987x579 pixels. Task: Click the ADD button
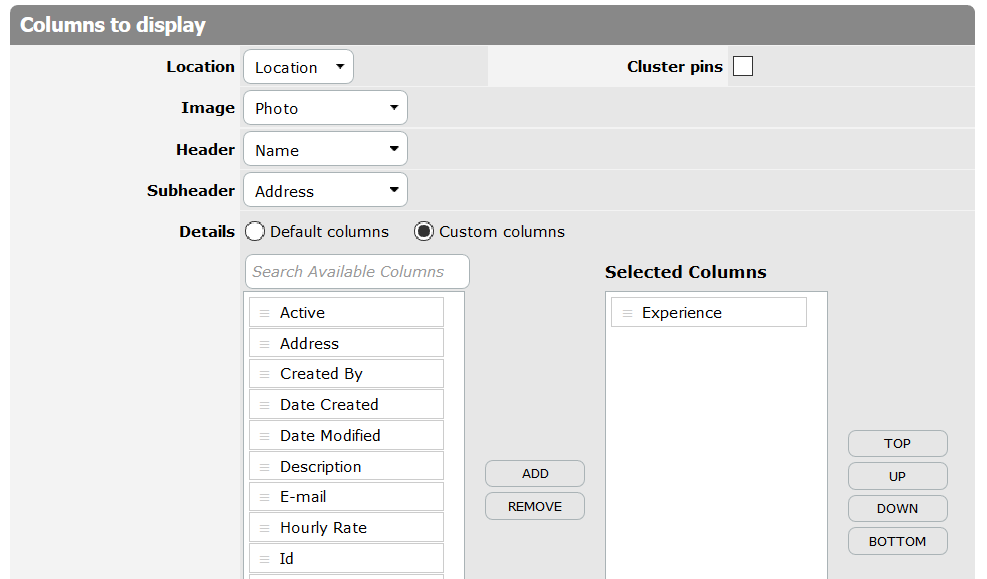pos(535,474)
